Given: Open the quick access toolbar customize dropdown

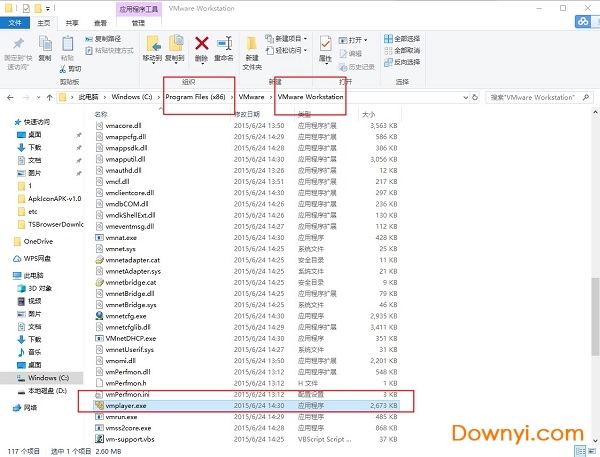Looking at the screenshot, I should pyautogui.click(x=48, y=8).
